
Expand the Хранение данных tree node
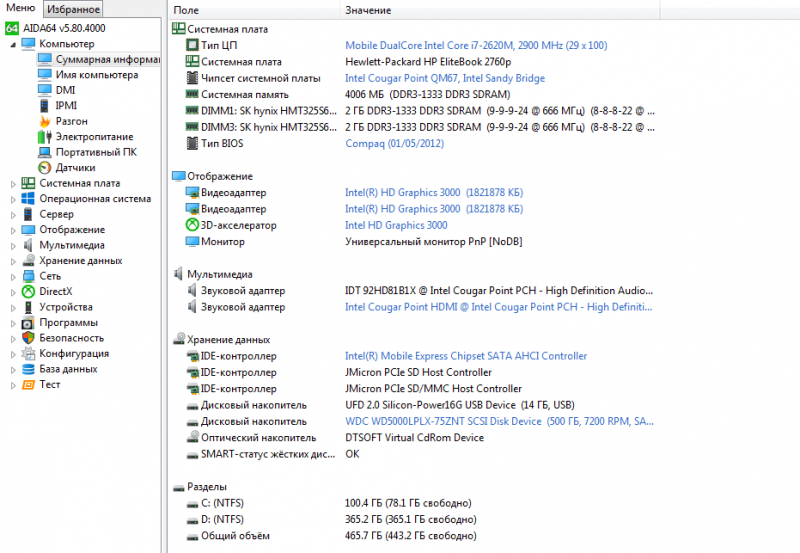click(13, 261)
